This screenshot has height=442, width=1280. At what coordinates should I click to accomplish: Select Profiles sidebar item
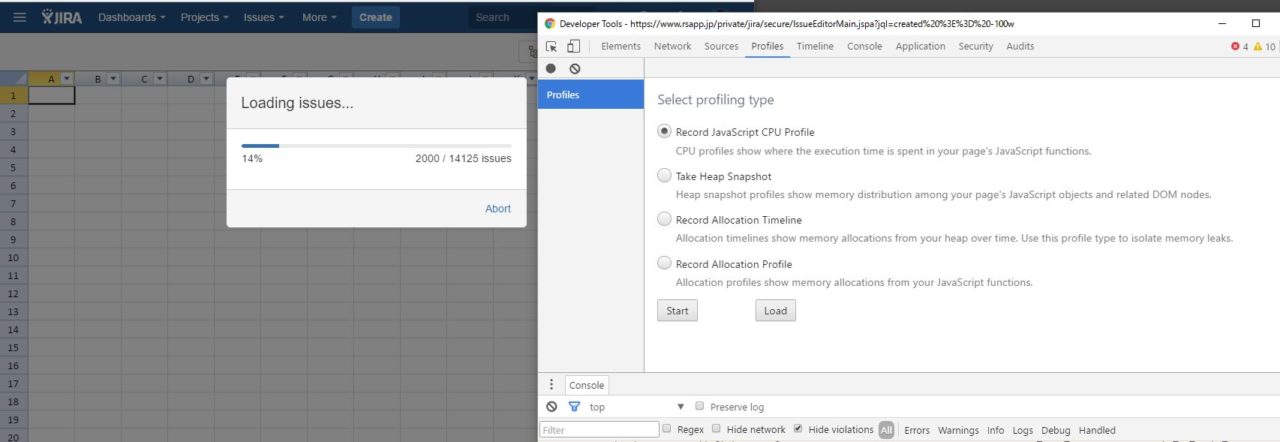coord(591,95)
